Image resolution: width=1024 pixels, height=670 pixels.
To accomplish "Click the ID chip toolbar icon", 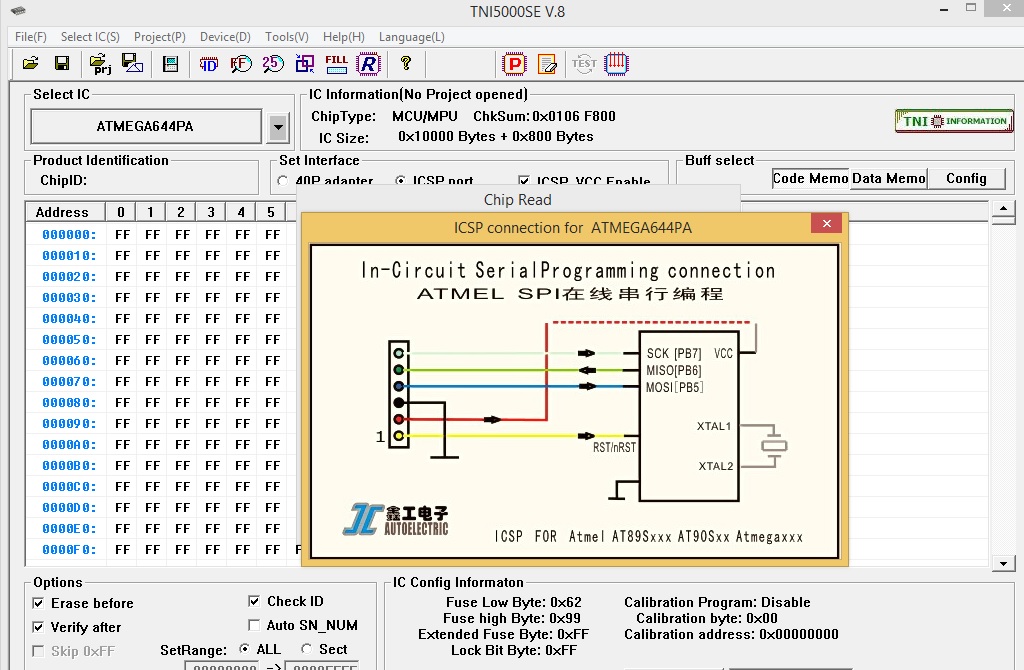I will click(x=208, y=64).
